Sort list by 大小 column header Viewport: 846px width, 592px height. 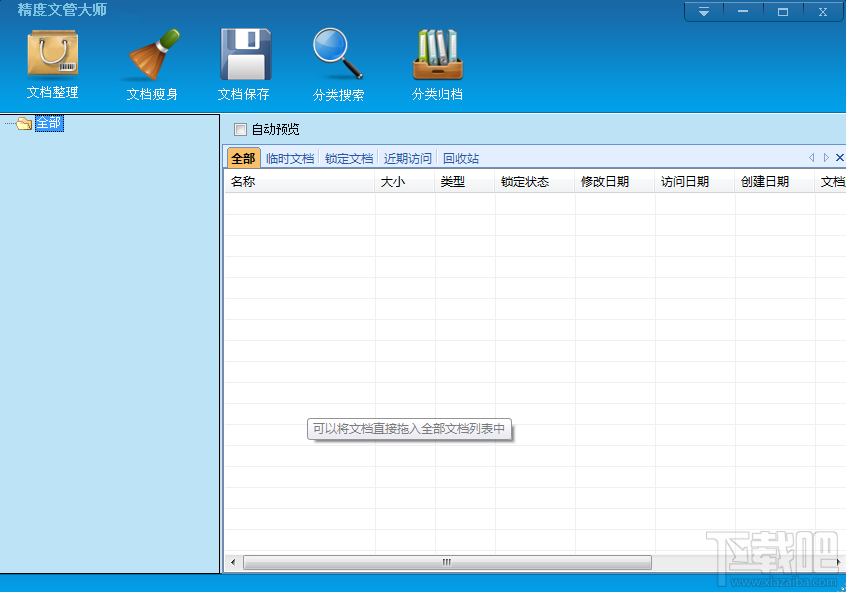405,182
